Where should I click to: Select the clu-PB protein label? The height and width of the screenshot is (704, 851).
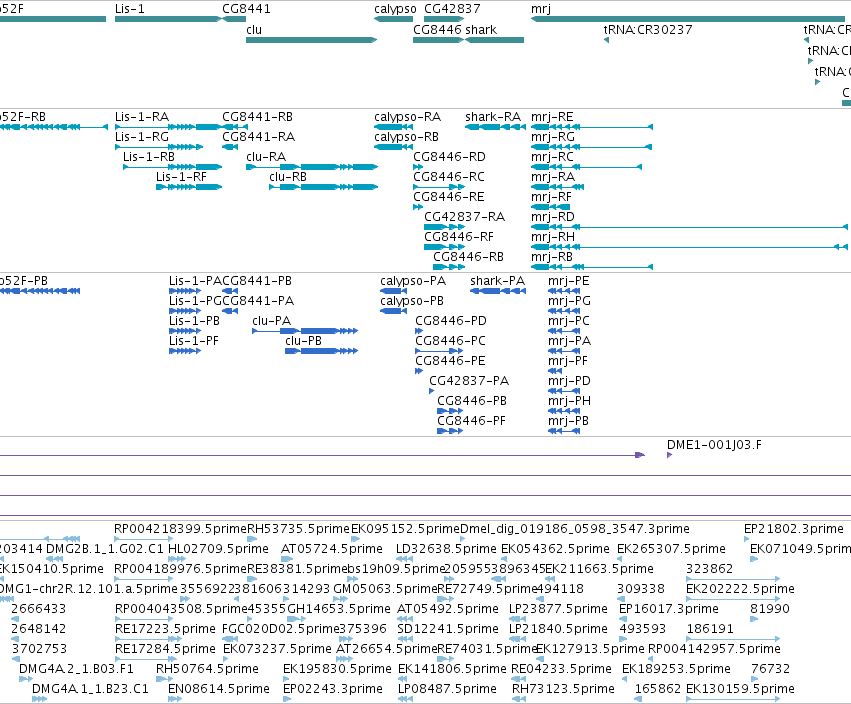(303, 341)
